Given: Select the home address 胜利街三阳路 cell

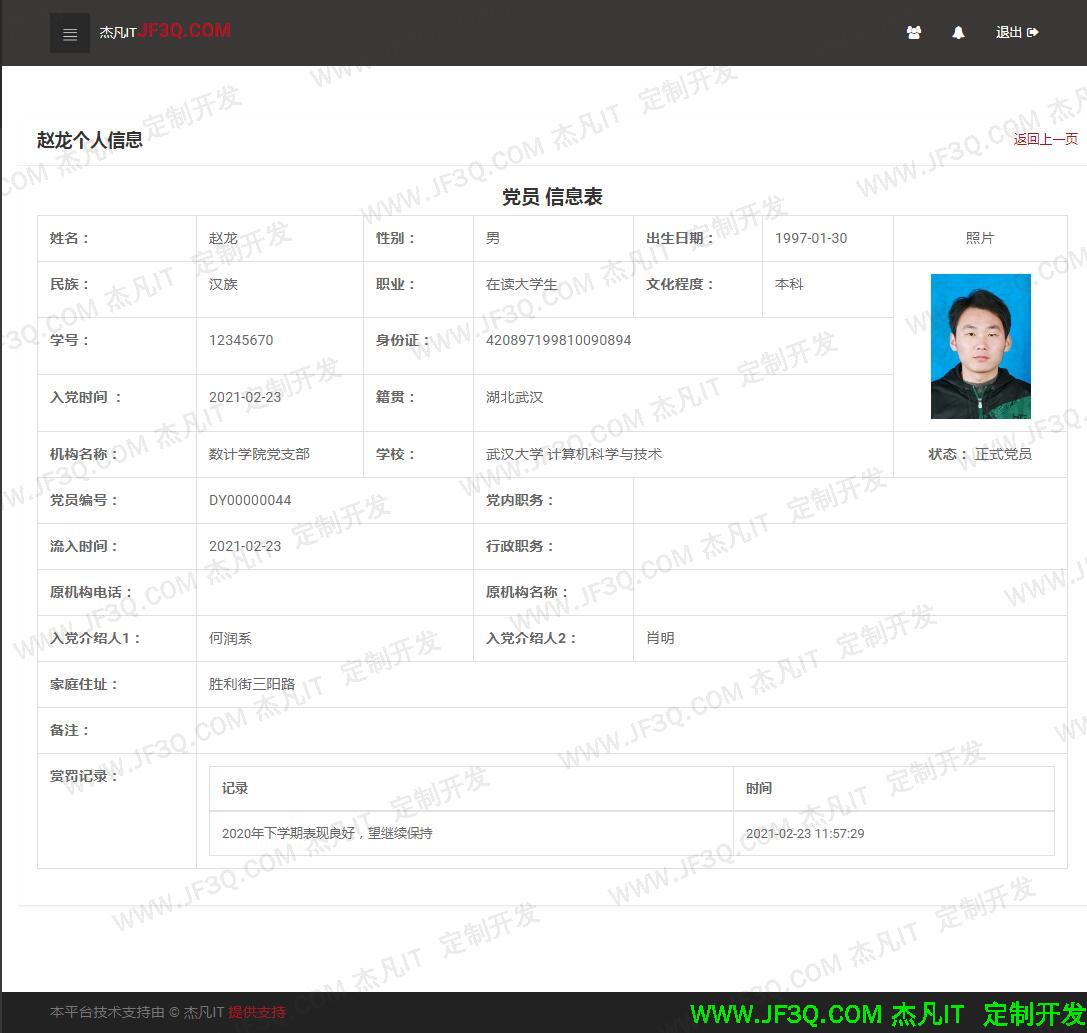Looking at the screenshot, I should click(245, 684).
